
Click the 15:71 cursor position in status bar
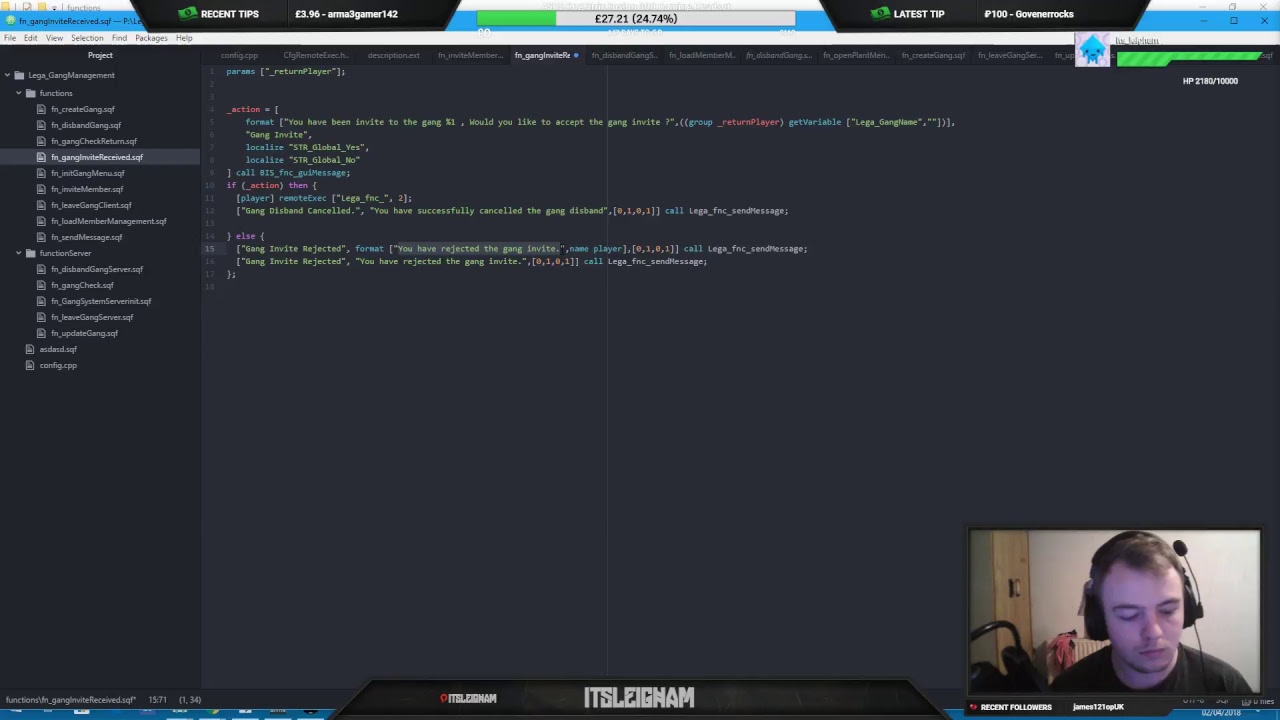(x=157, y=700)
